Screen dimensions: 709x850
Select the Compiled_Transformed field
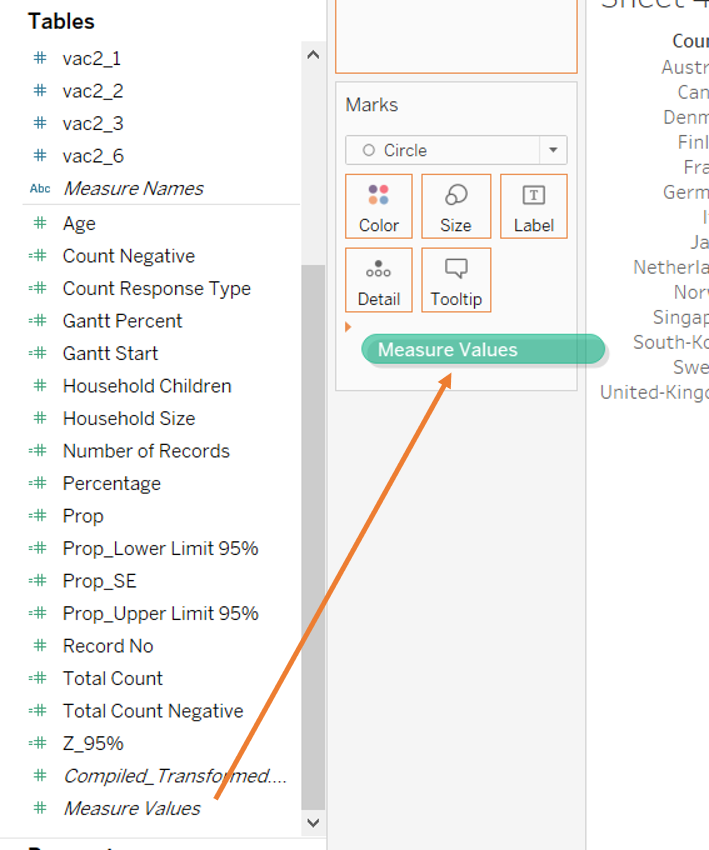tap(175, 776)
